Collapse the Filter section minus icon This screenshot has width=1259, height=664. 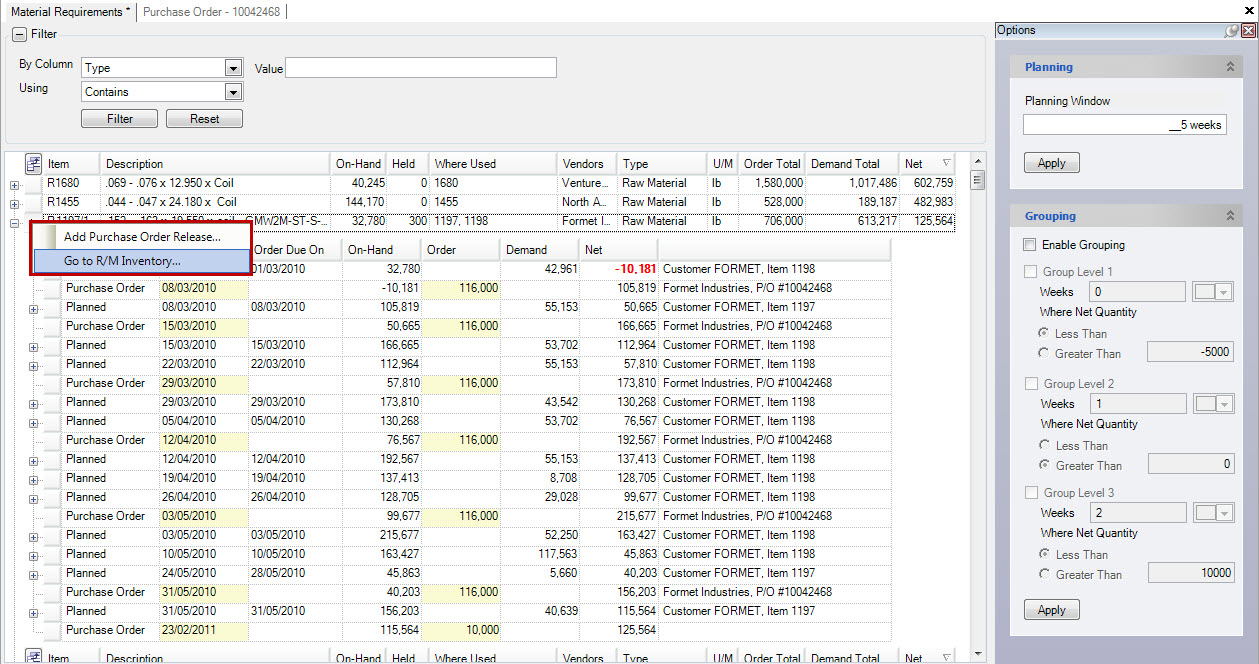19,34
